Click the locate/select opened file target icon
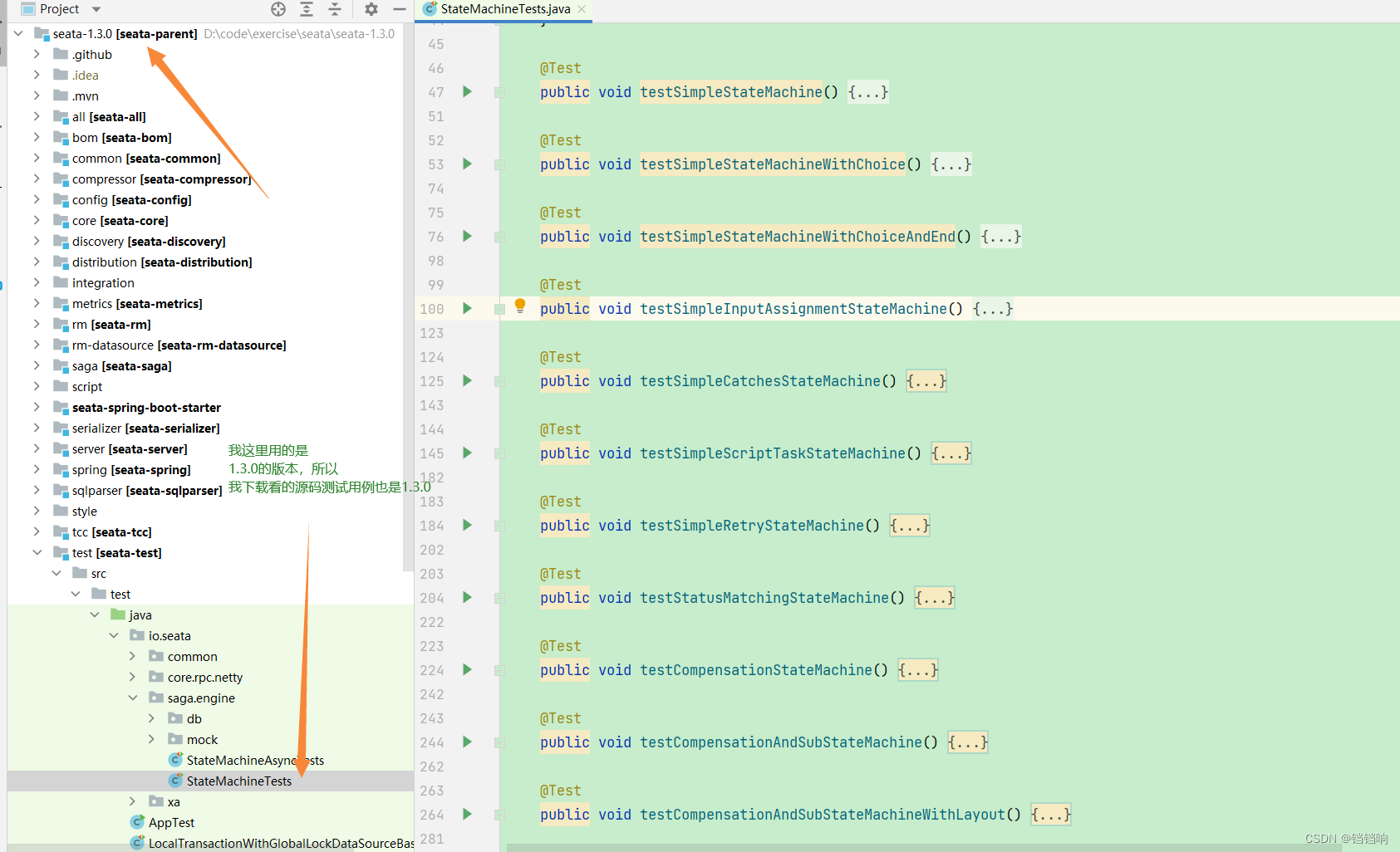Viewport: 1400px width, 852px height. pos(278,9)
